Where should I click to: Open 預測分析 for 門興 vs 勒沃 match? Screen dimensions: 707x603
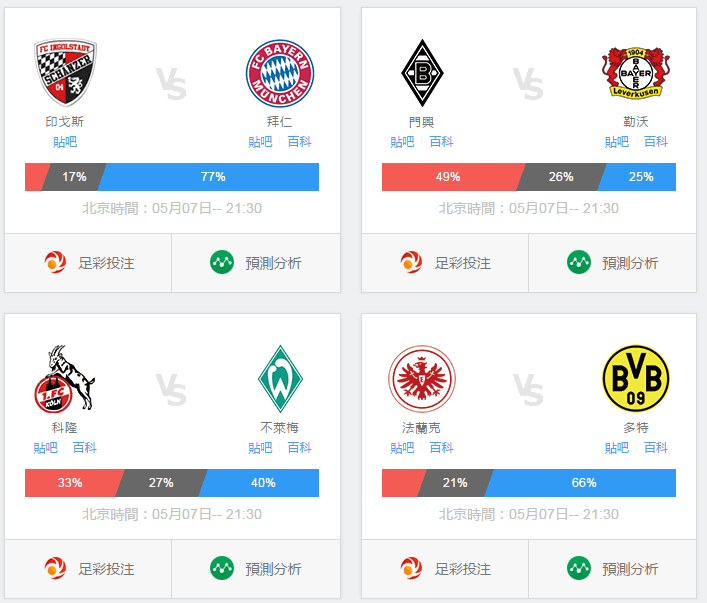(612, 263)
